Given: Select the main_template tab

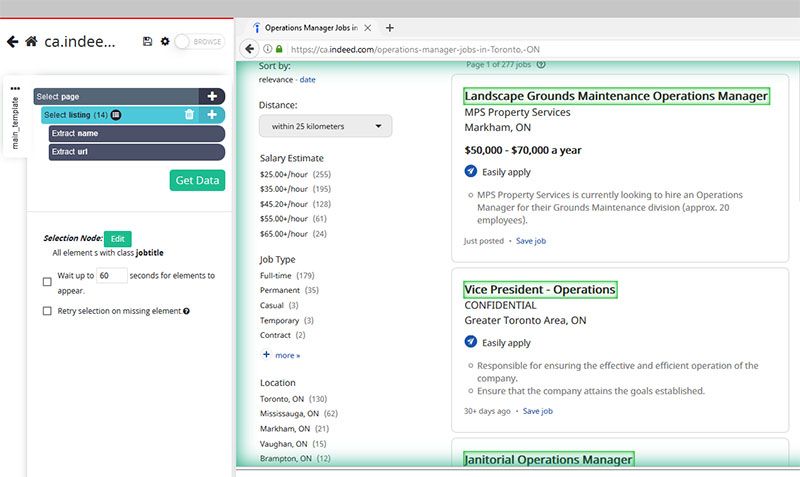Looking at the screenshot, I should click(15, 122).
